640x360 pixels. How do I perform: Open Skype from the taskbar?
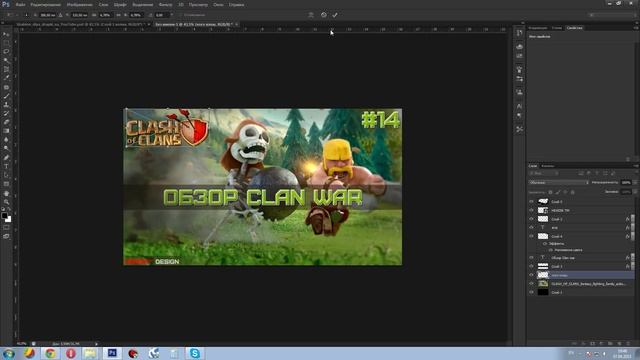(x=195, y=353)
